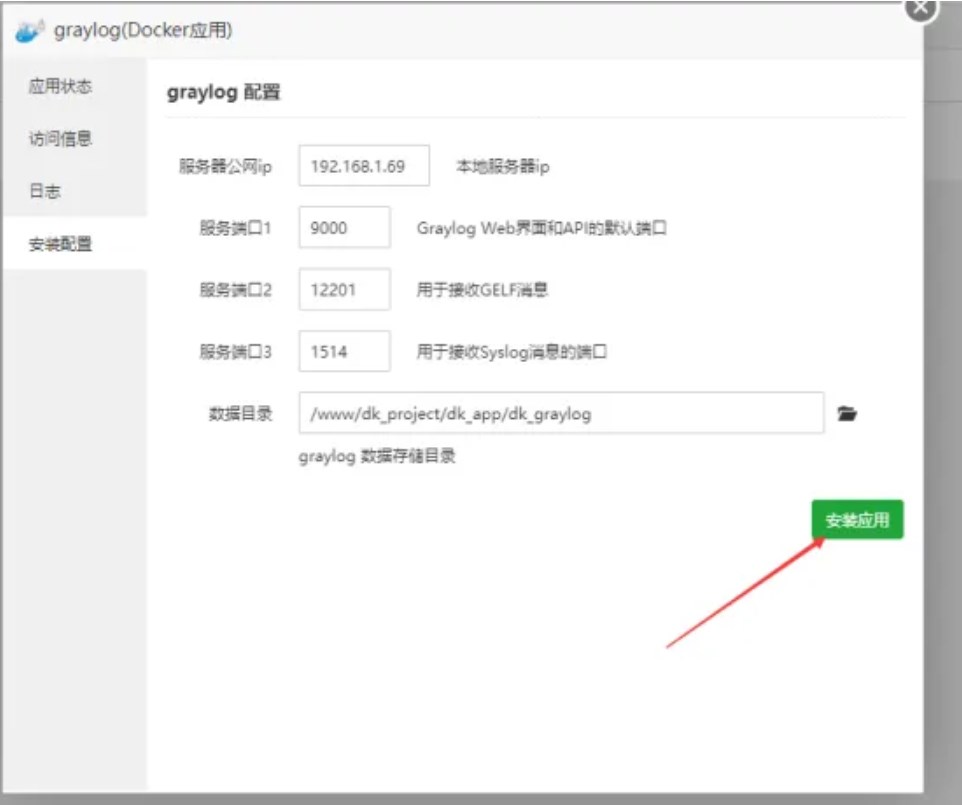
Task: Open folder browser for data directory
Action: 847,413
